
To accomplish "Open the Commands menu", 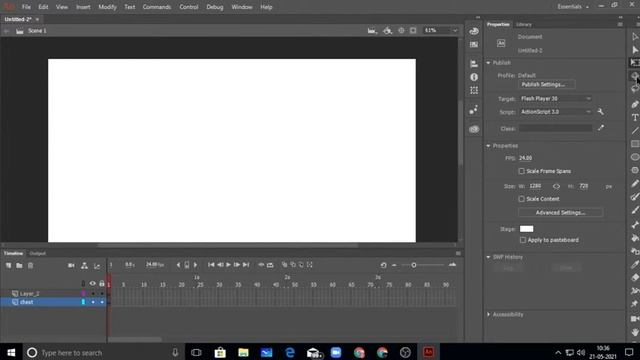I will click(x=157, y=7).
